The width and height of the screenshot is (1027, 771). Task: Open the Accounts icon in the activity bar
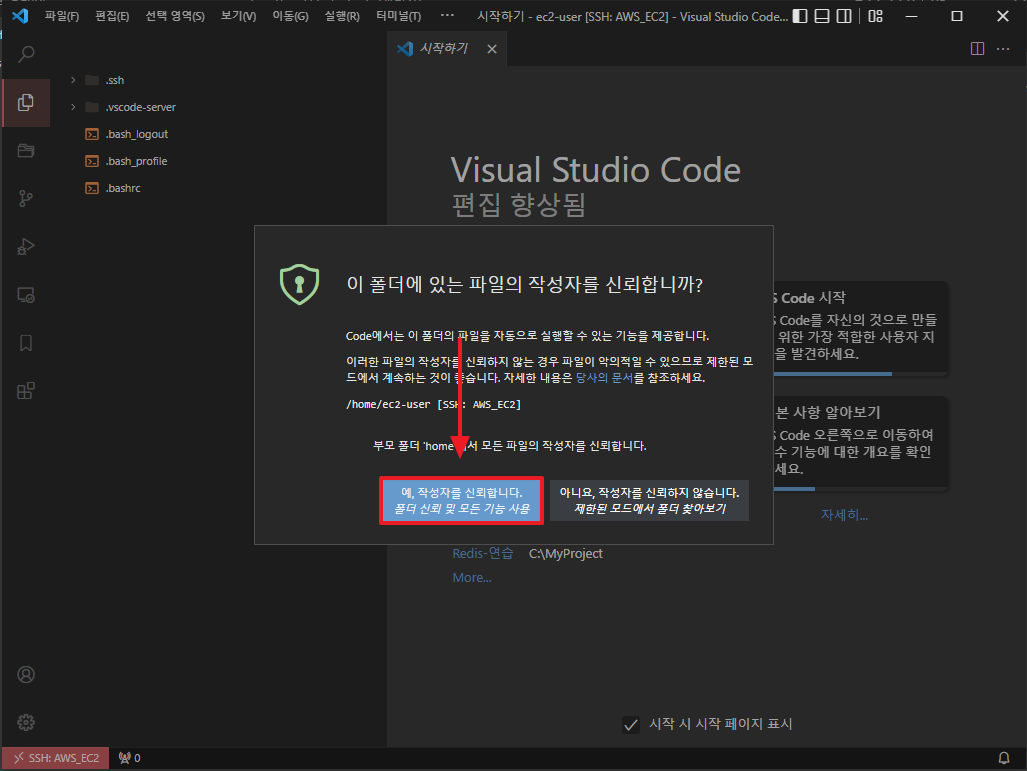point(25,674)
